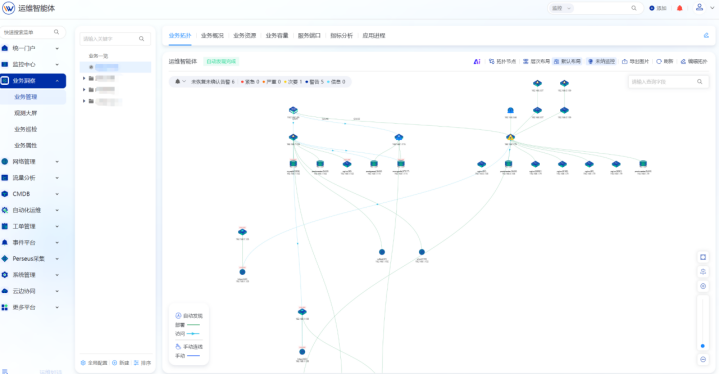The image size is (720, 374).
Task: Expand 自动化运维 sidebar menu
Action: [32, 210]
